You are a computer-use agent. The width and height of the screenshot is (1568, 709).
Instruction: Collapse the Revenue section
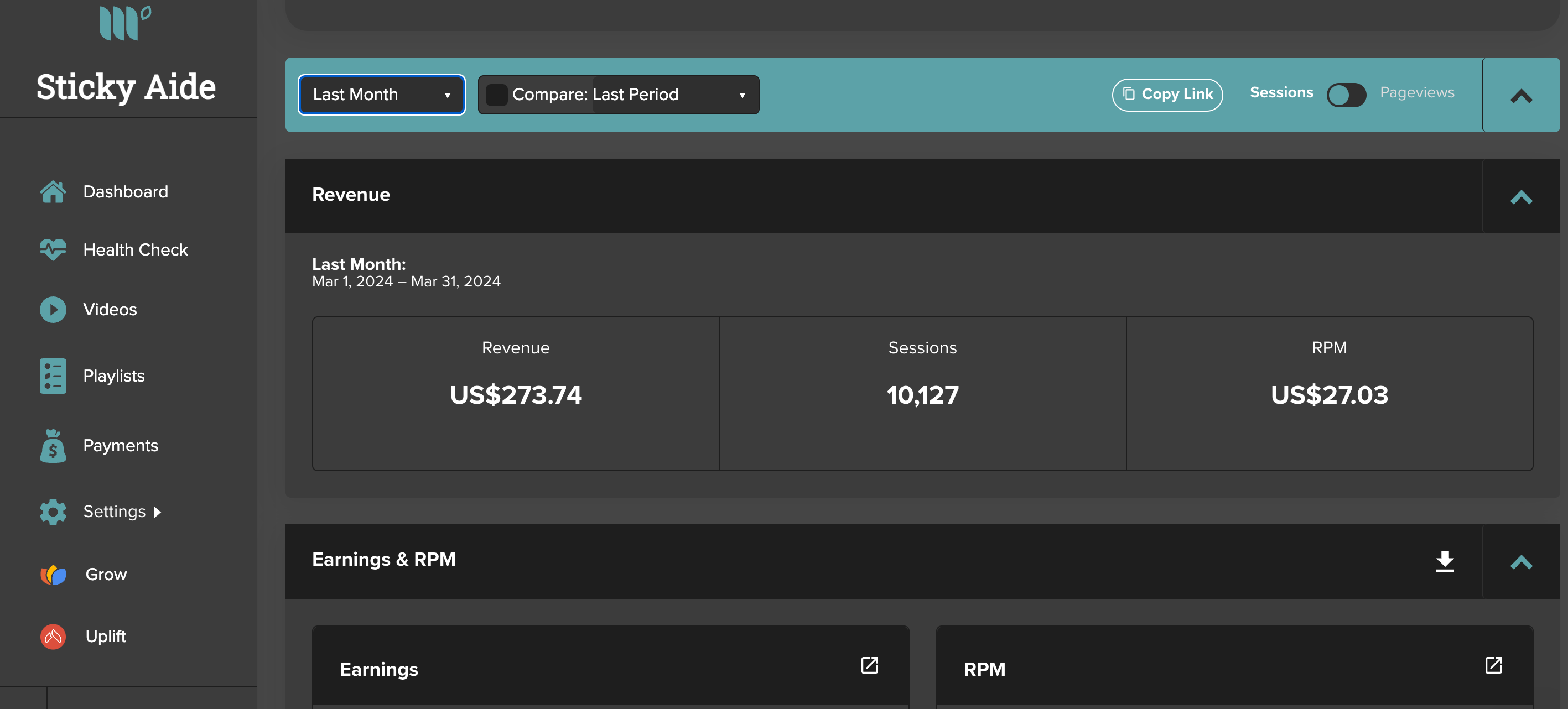1520,196
